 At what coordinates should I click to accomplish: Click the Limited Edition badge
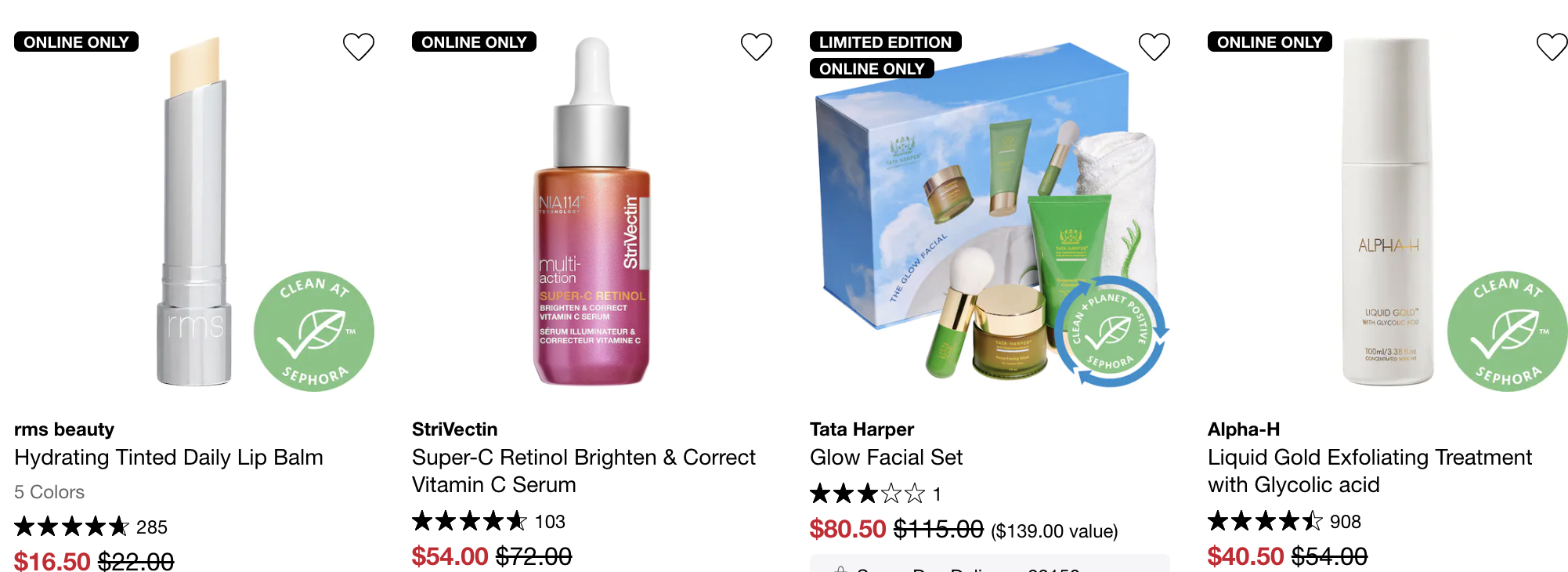click(x=886, y=42)
